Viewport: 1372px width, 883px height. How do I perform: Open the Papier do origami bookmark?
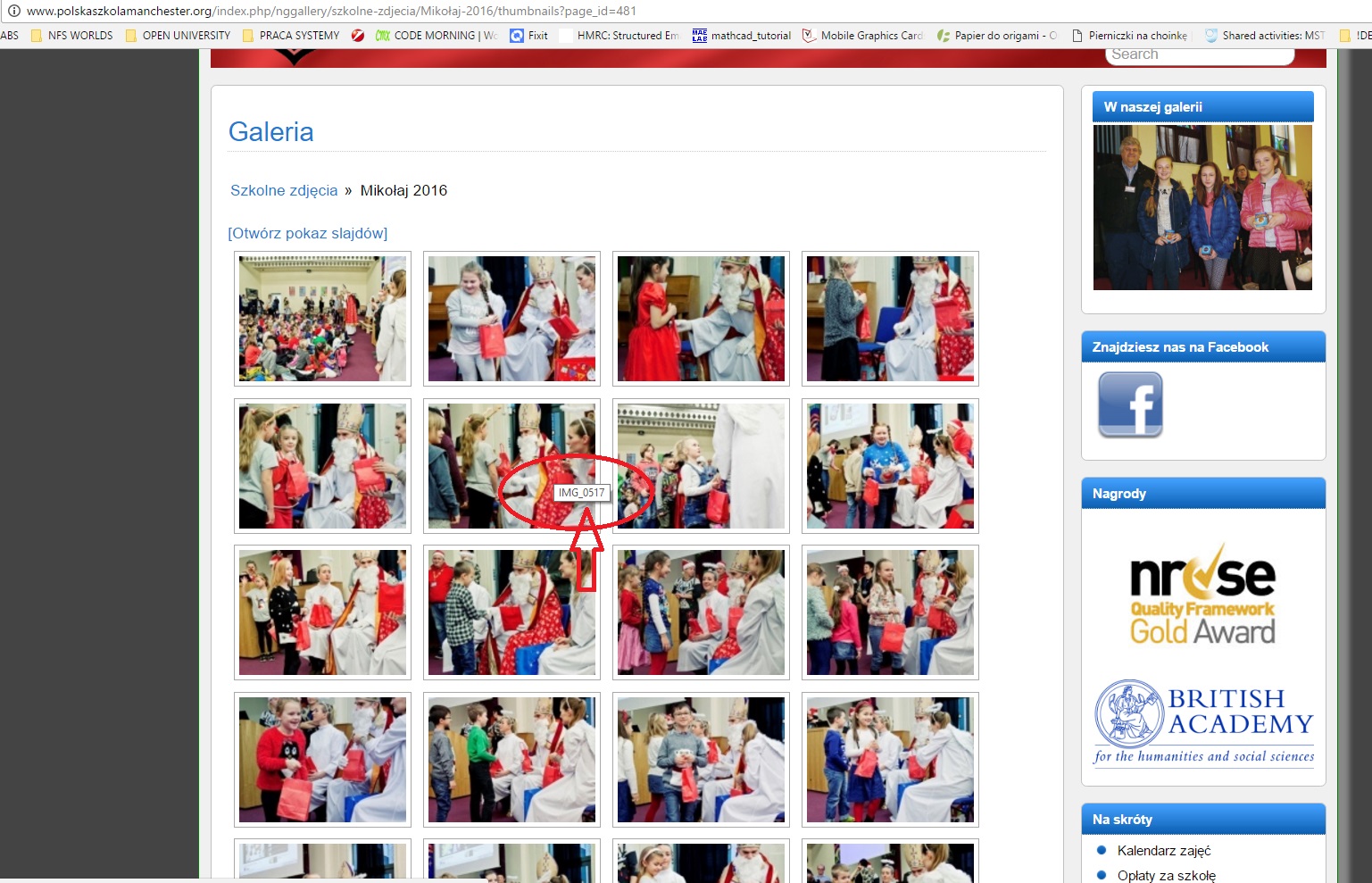[997, 36]
